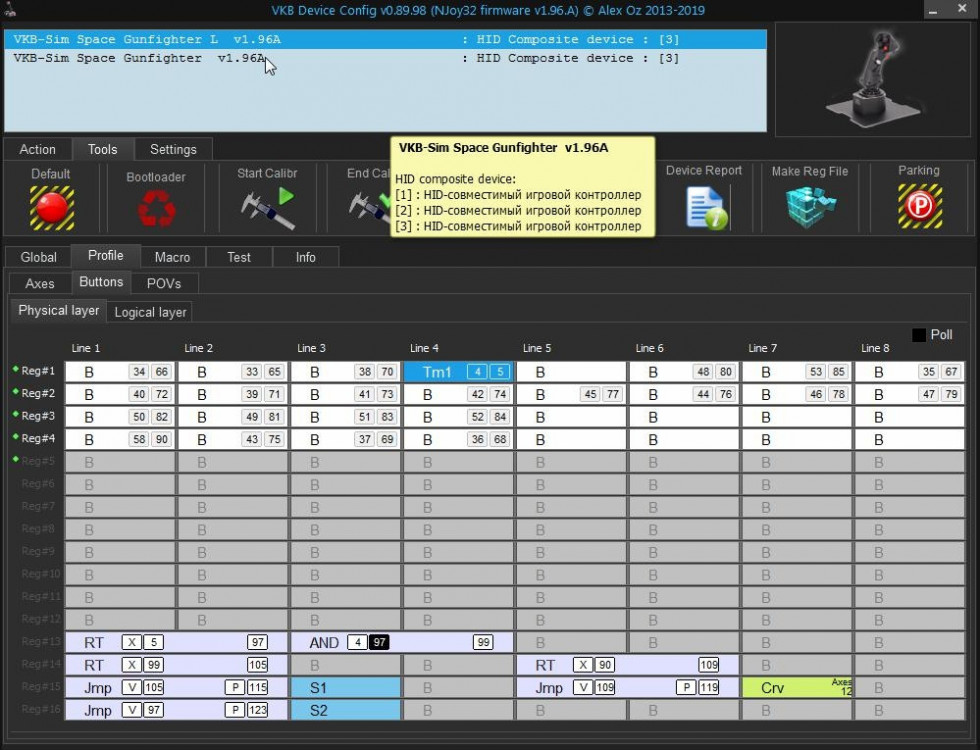This screenshot has height=750, width=980.
Task: Toggle the green Reg#1 row marker
Action: [15, 371]
